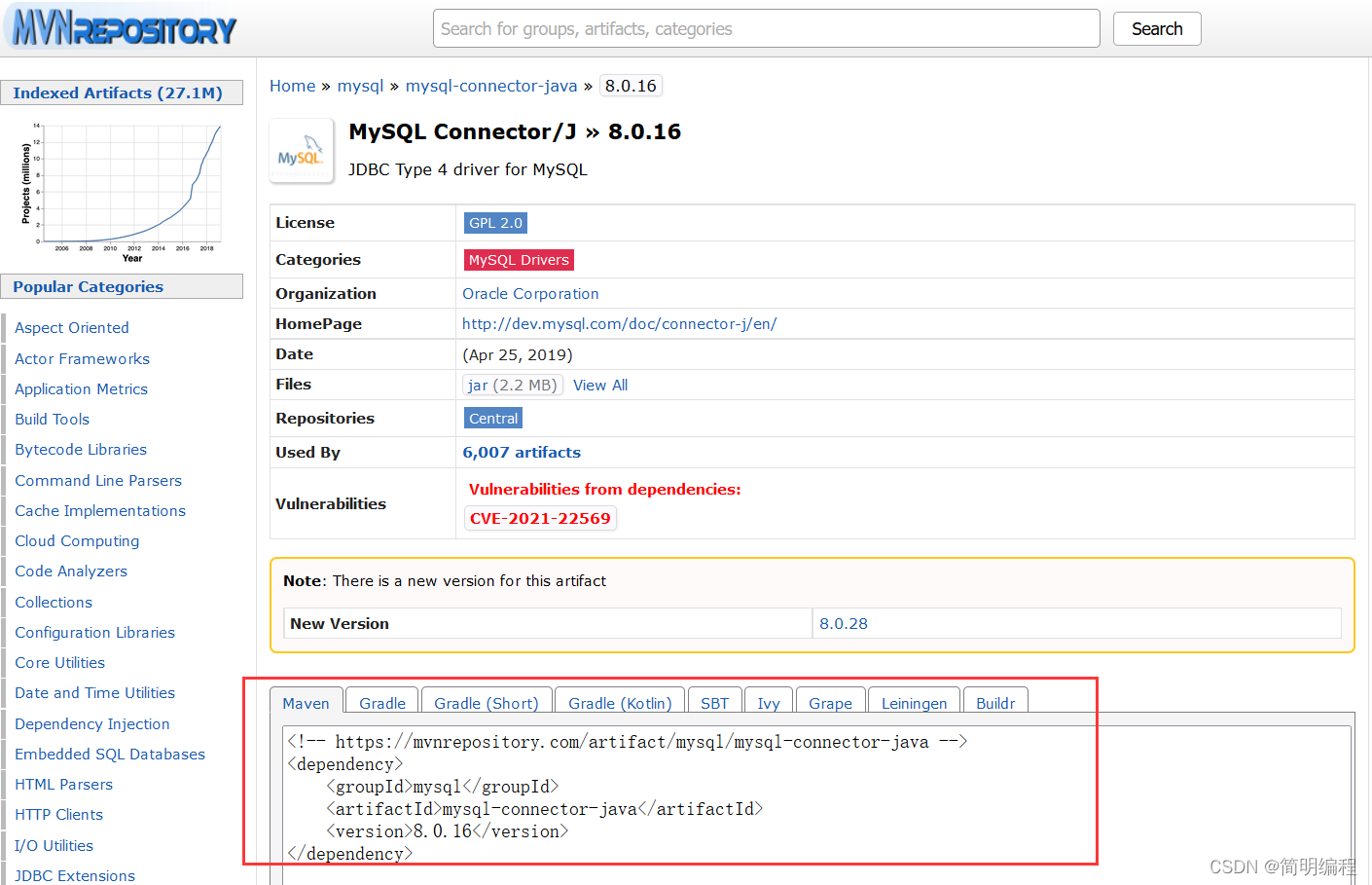Open Application Metrics category
Viewport: 1372px width, 885px height.
82,389
